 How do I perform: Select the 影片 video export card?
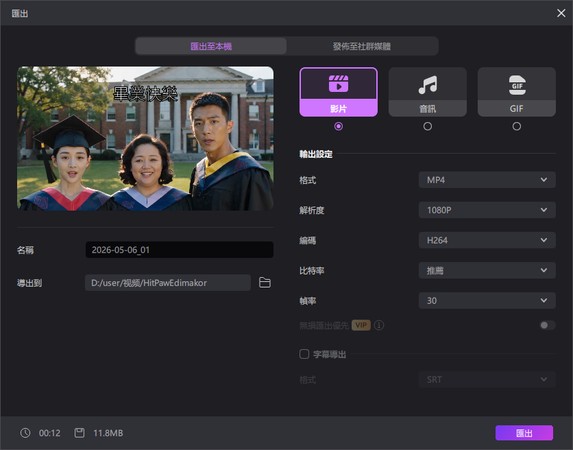(338, 92)
